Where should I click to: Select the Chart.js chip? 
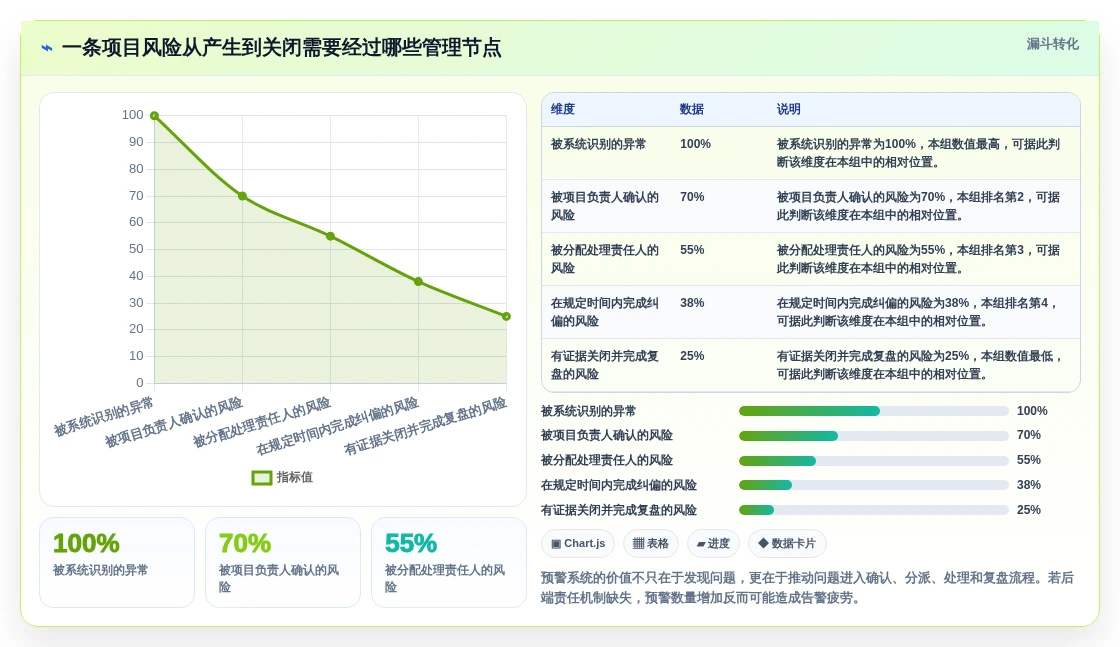point(578,543)
